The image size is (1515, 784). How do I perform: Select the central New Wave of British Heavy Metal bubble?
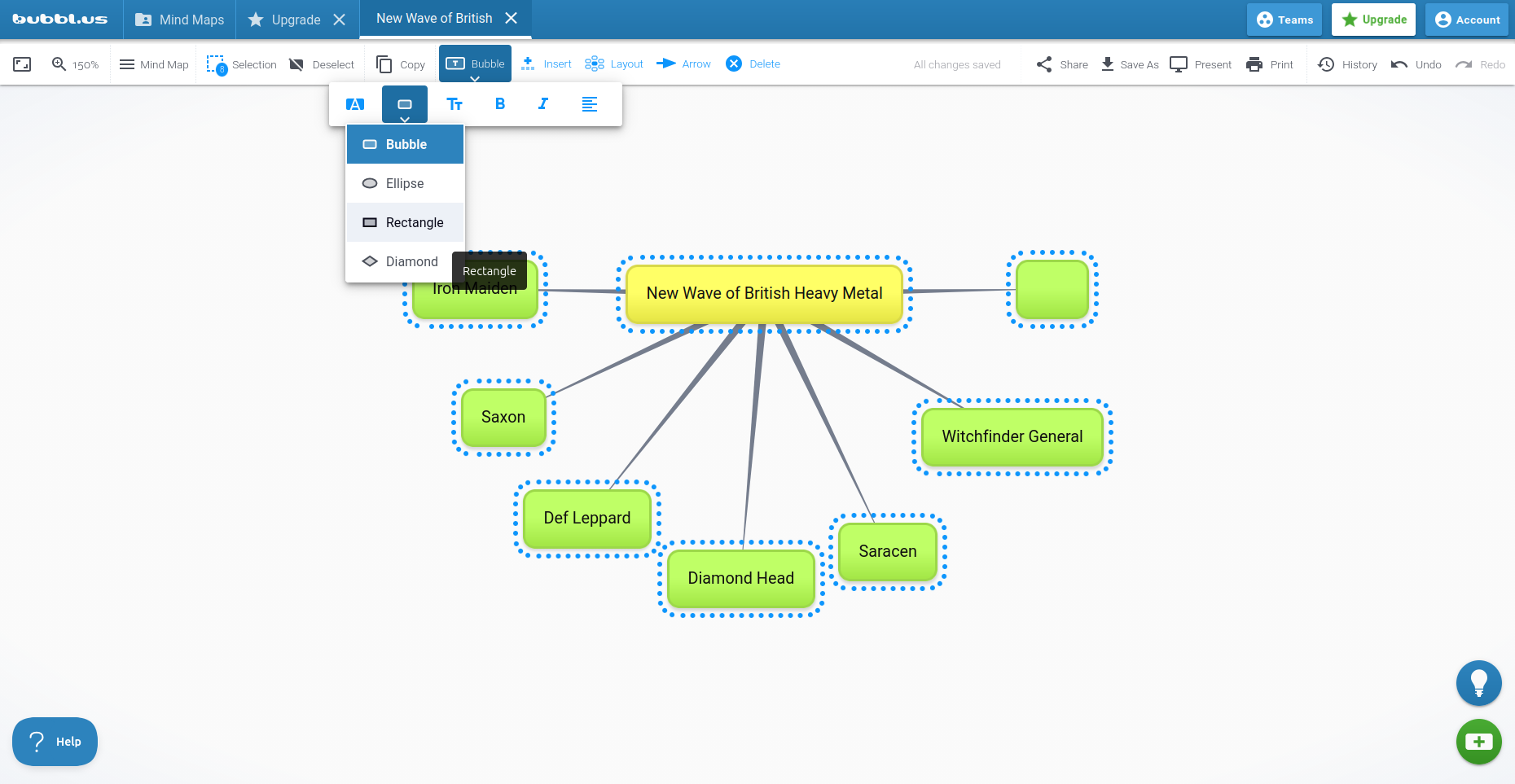[x=764, y=293]
